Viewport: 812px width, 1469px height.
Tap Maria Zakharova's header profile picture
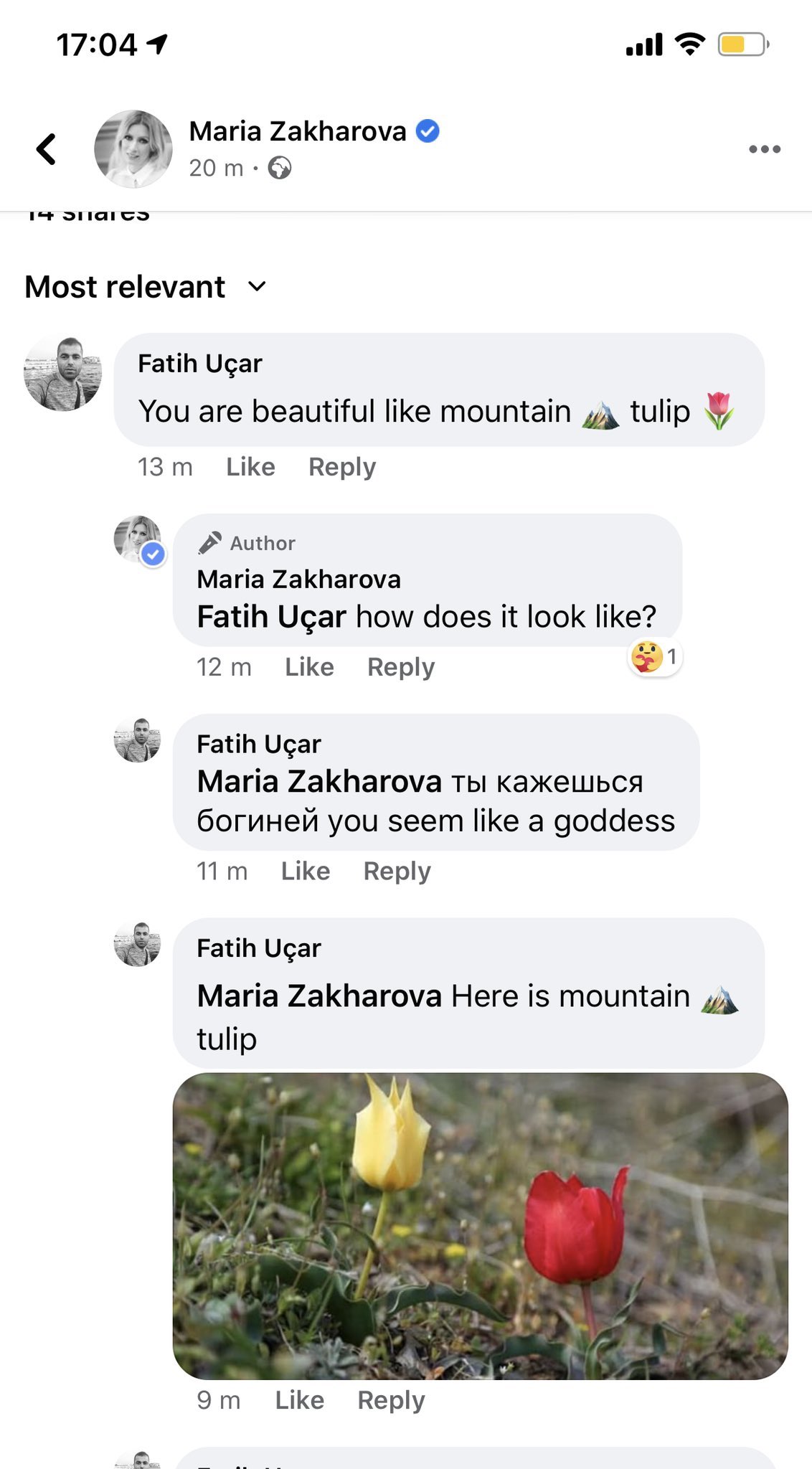click(x=133, y=149)
